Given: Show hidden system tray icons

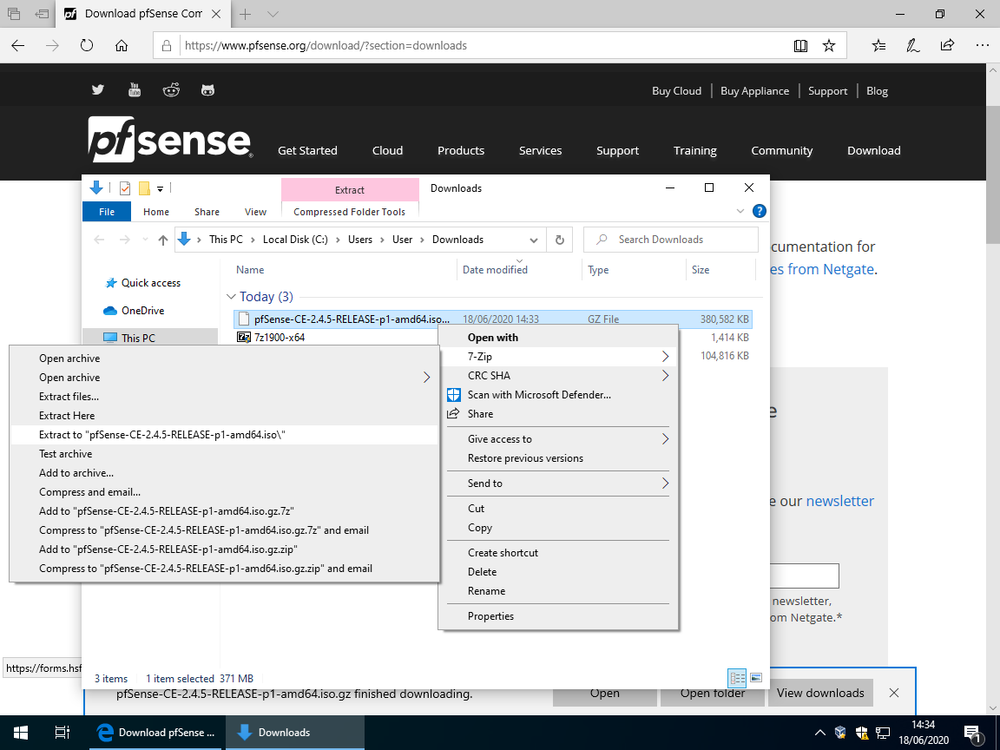Looking at the screenshot, I should 820,733.
